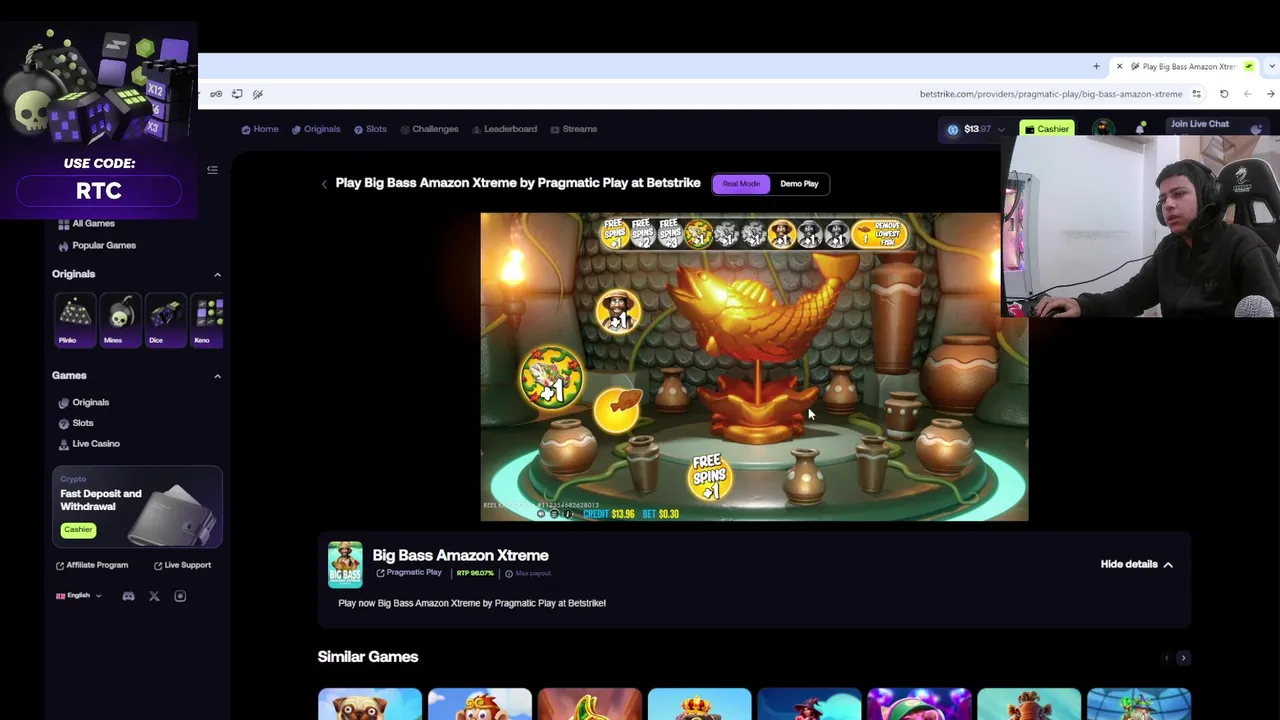Click the browser back arrow
The width and height of the screenshot is (1280, 720).
pyautogui.click(x=1248, y=94)
